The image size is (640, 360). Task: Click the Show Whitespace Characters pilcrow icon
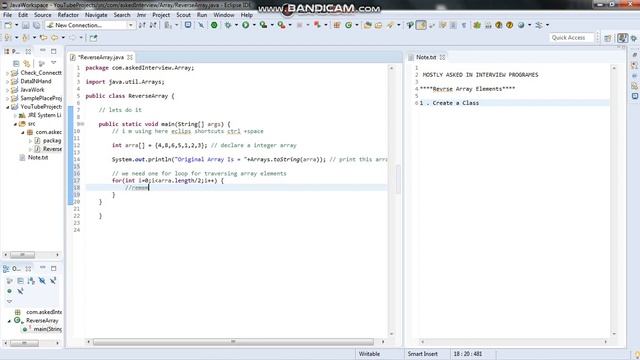point(464,25)
